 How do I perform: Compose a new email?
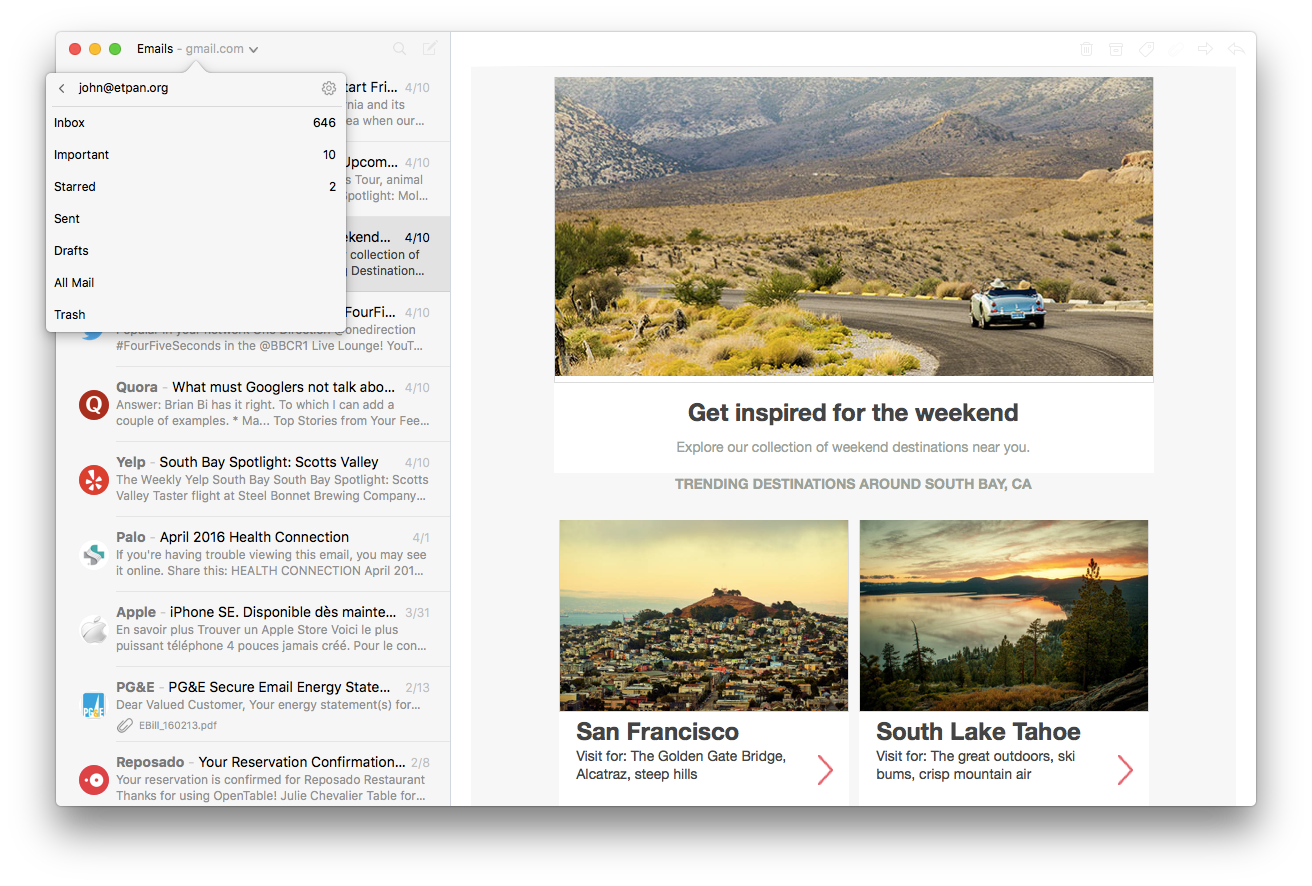(x=430, y=48)
